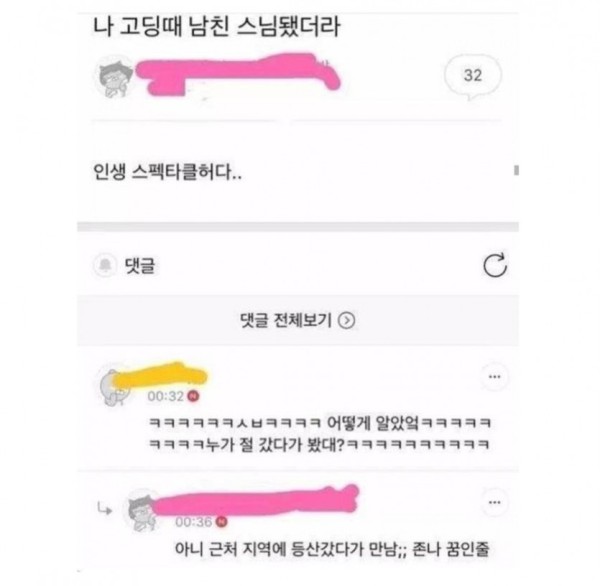Click the red N badge beside 00:32

click(x=194, y=396)
